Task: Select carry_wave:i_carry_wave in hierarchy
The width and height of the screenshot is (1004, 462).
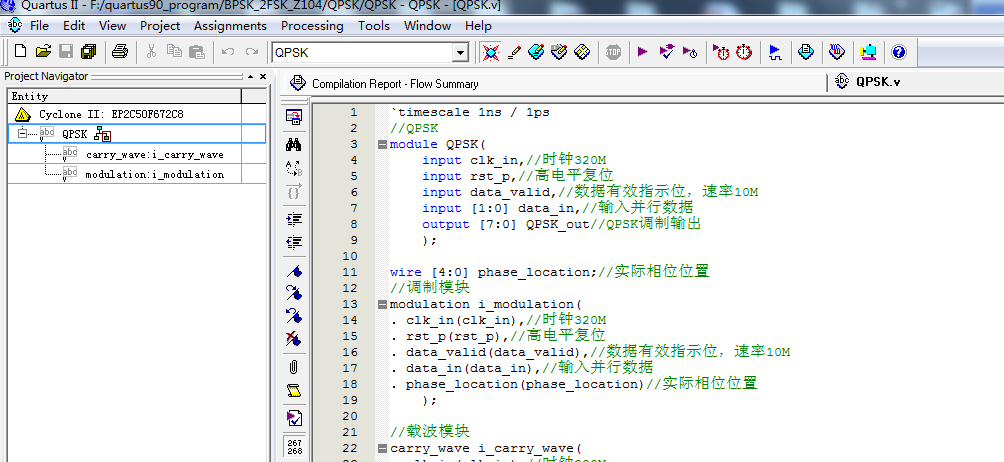Action: tap(154, 154)
